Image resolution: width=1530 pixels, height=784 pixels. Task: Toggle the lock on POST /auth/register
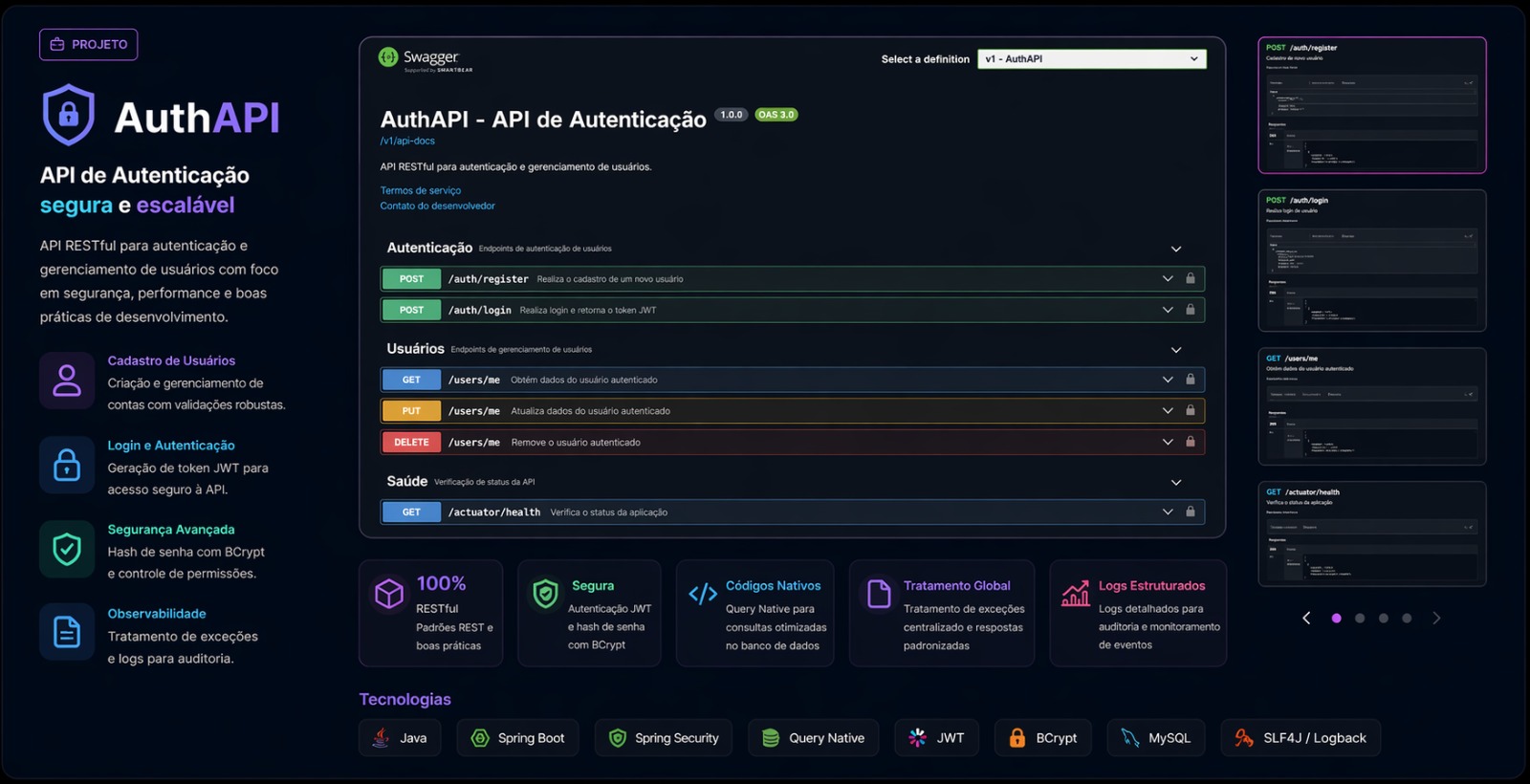(1191, 279)
